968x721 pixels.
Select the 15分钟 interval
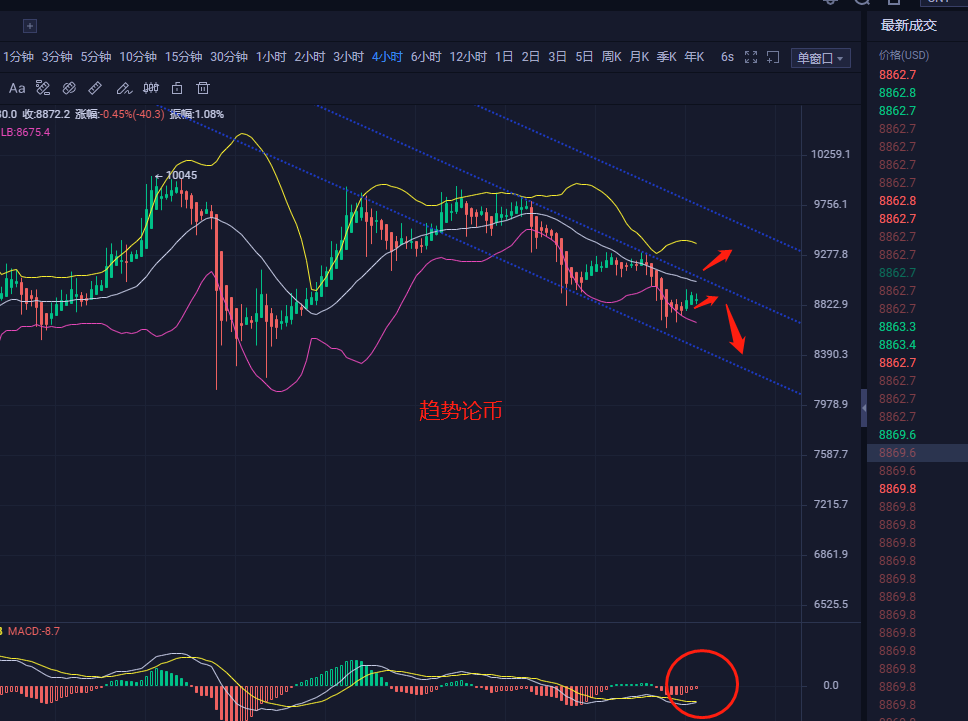pos(183,57)
